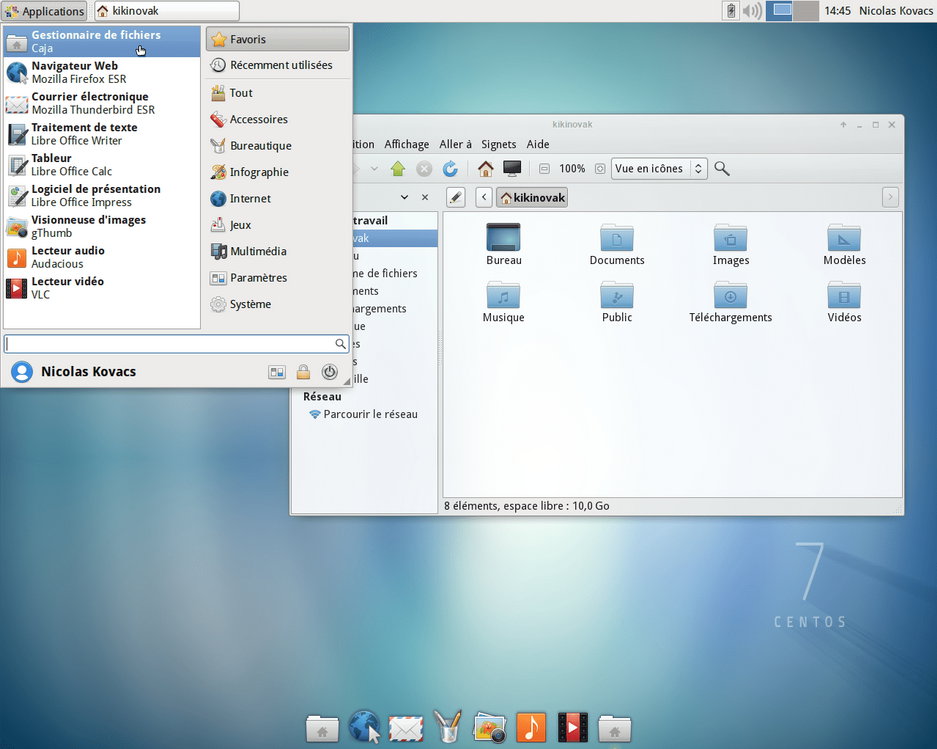Open forward history dropdown arrow
The image size is (937, 749).
(374, 169)
